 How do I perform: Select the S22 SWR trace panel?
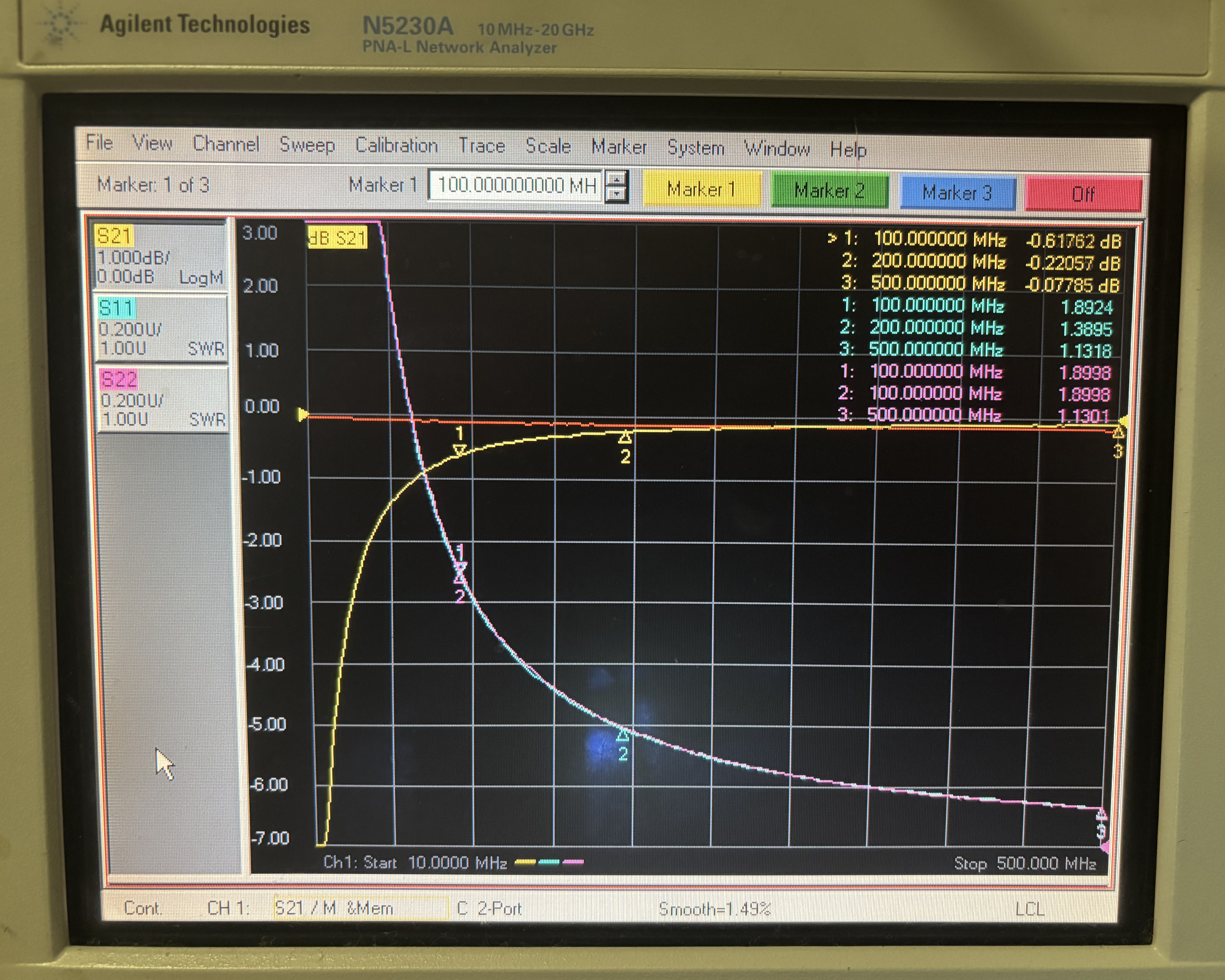[163, 399]
